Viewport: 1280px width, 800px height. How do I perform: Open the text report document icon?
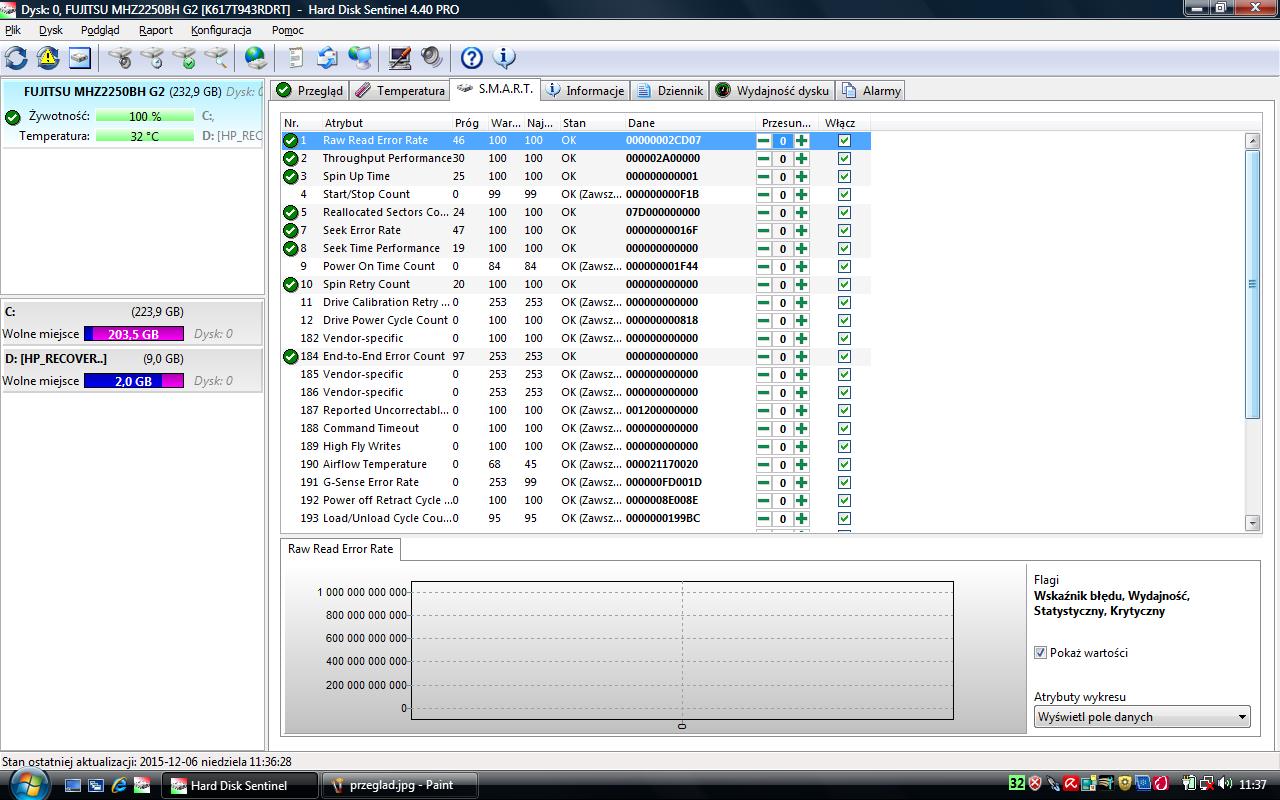pyautogui.click(x=295, y=58)
